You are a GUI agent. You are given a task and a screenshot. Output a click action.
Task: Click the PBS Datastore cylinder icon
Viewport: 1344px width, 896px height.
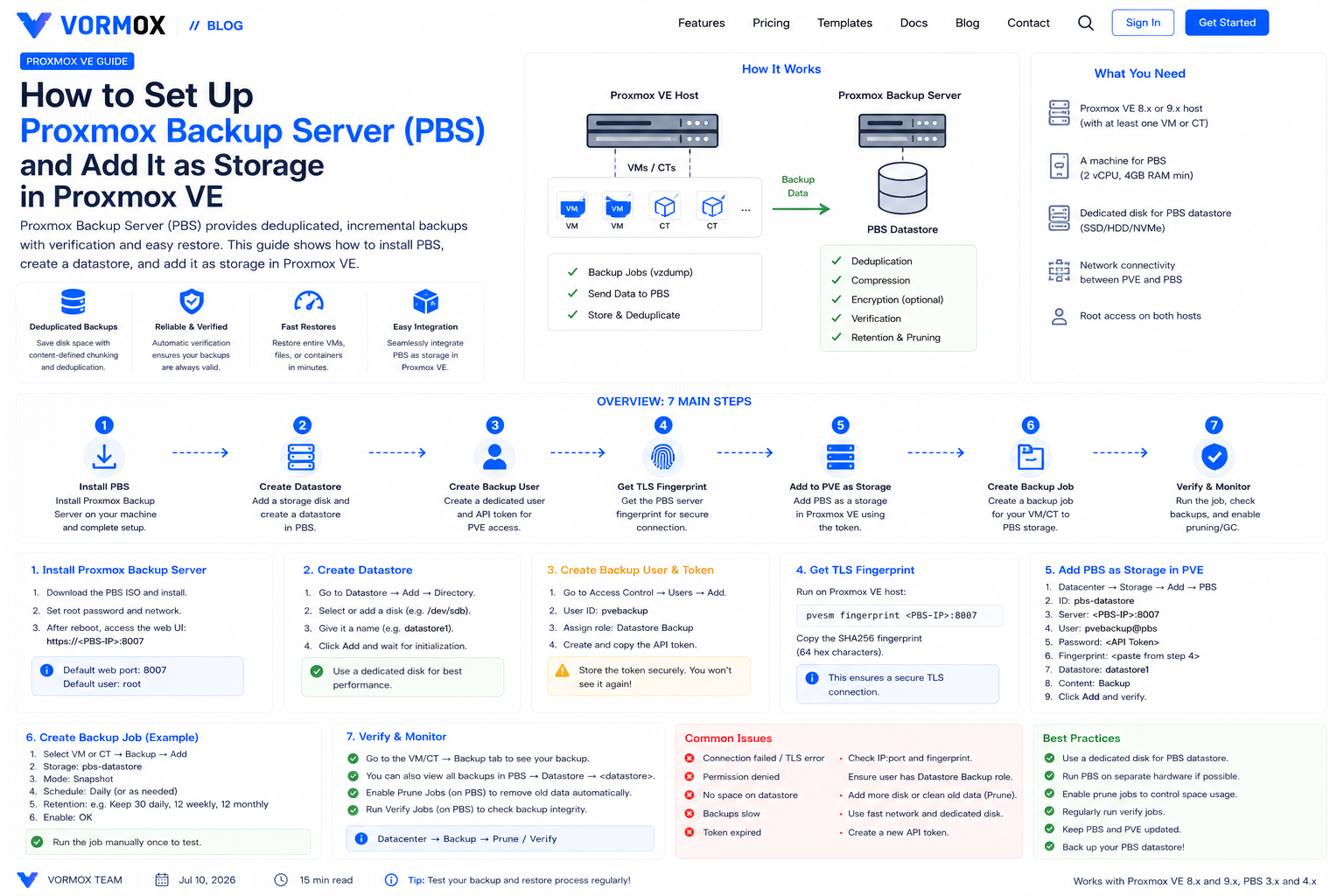click(x=902, y=189)
